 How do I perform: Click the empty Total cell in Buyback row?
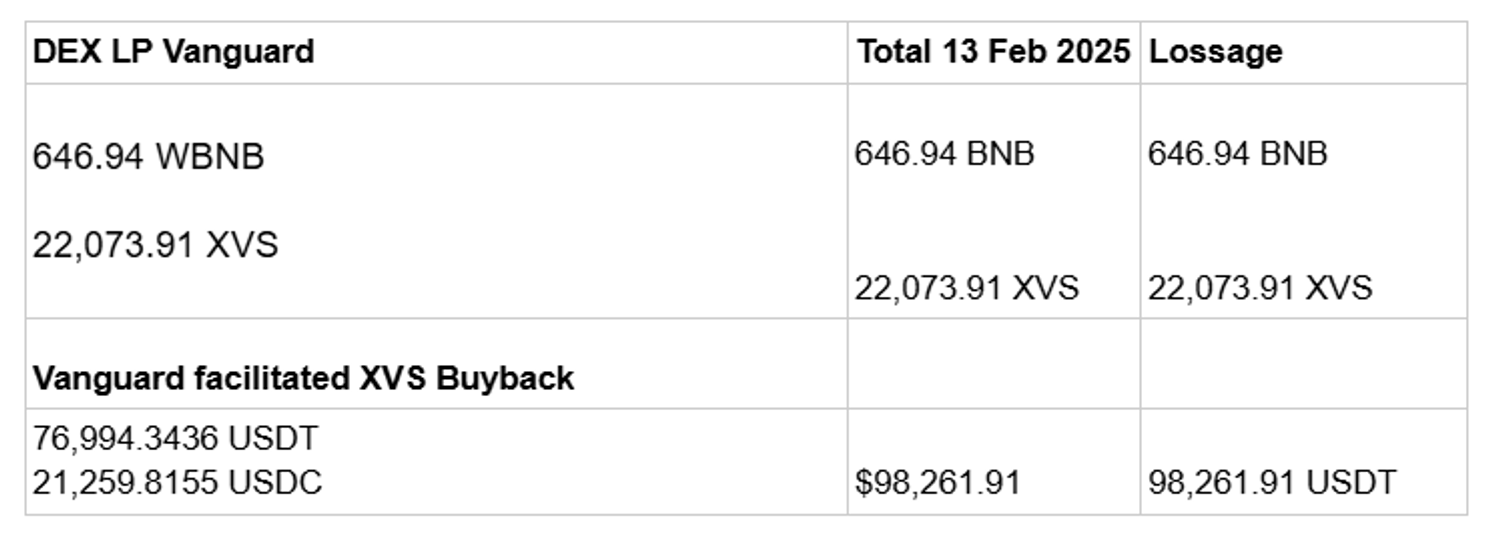(x=993, y=364)
